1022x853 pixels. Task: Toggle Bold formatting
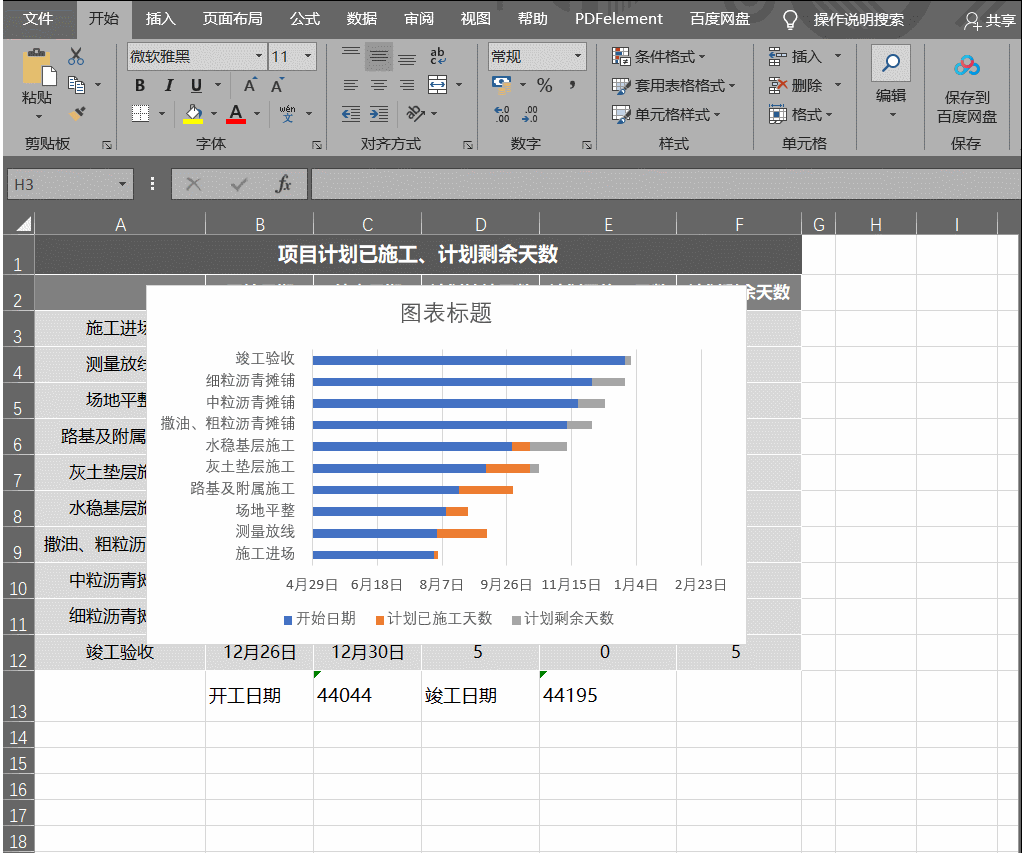[x=139, y=85]
